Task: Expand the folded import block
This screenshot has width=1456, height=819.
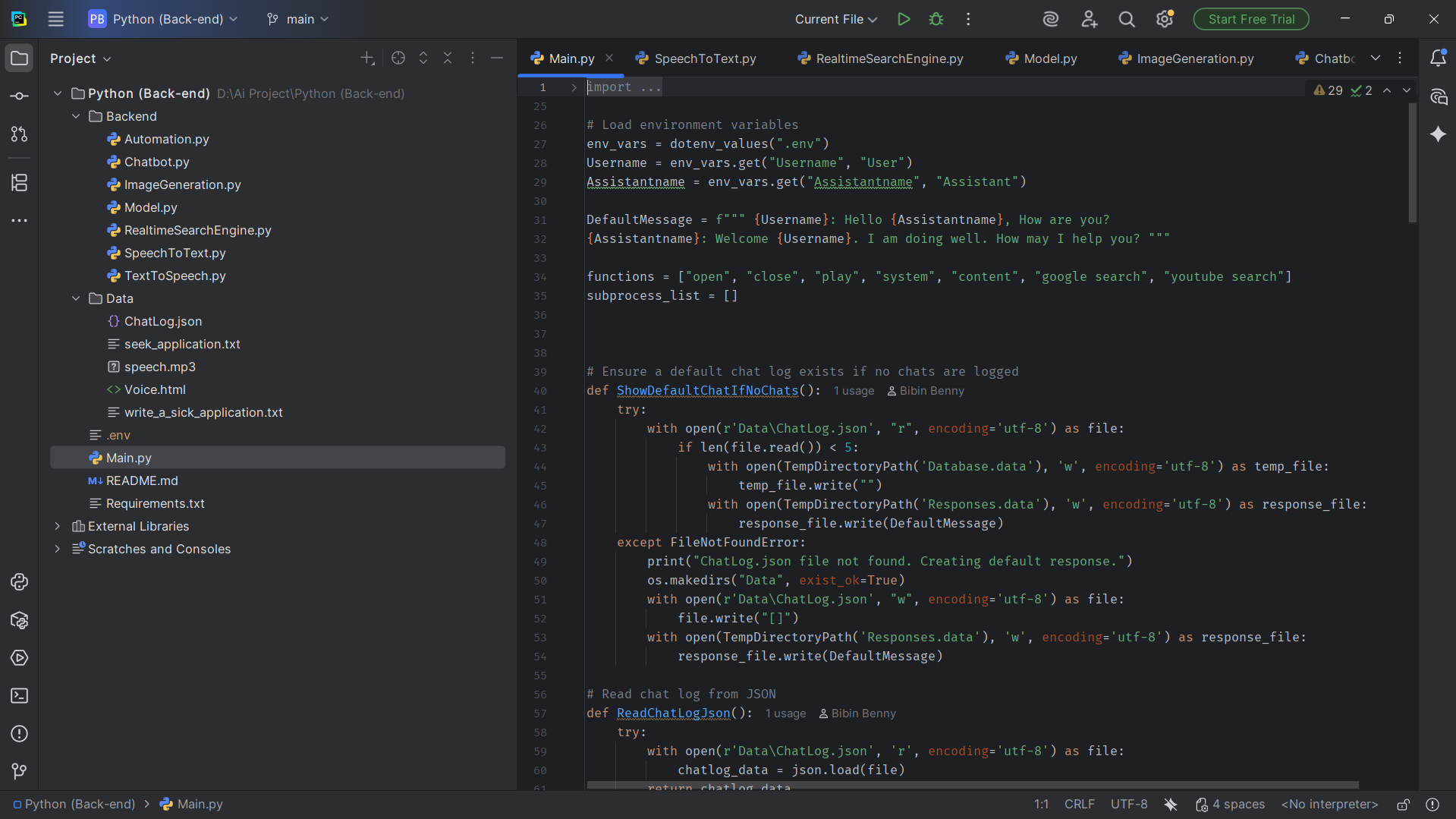Action: [574, 87]
